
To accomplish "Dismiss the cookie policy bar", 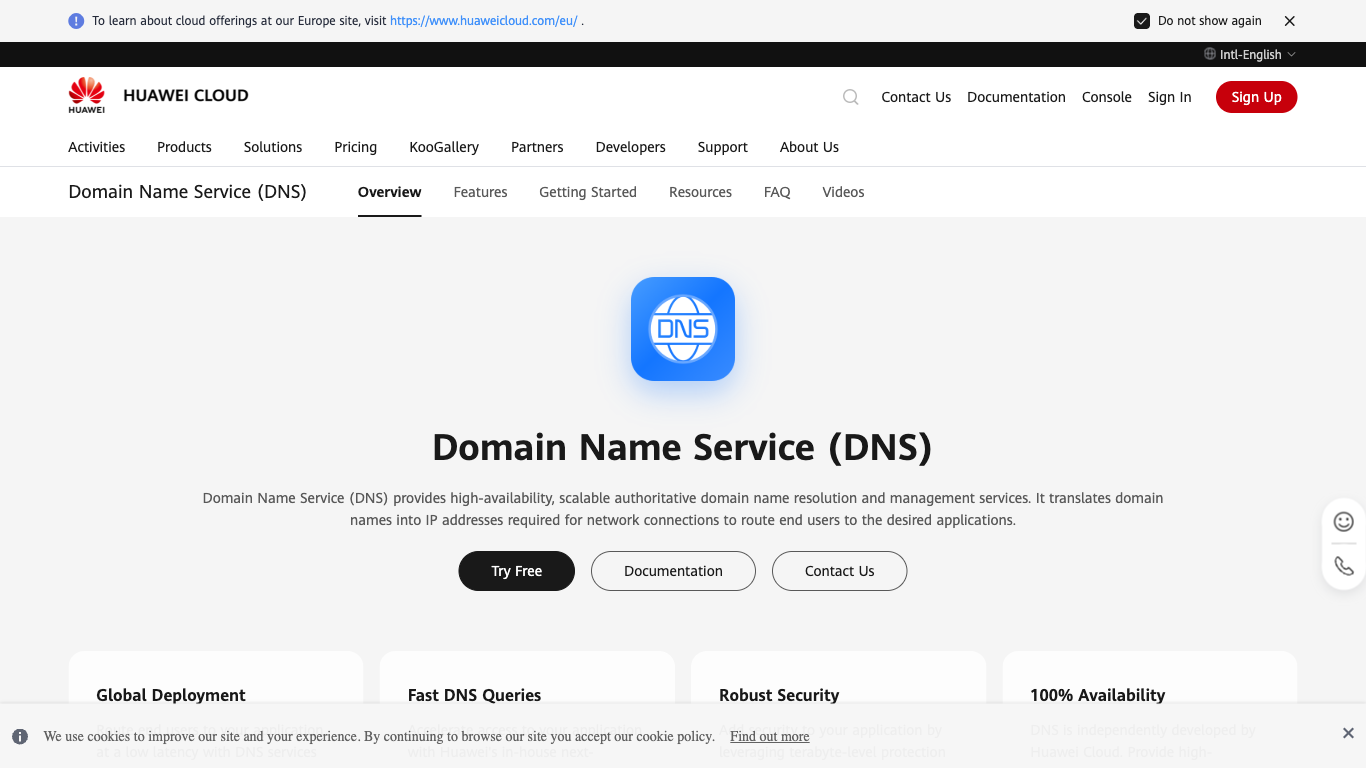I will (1348, 733).
